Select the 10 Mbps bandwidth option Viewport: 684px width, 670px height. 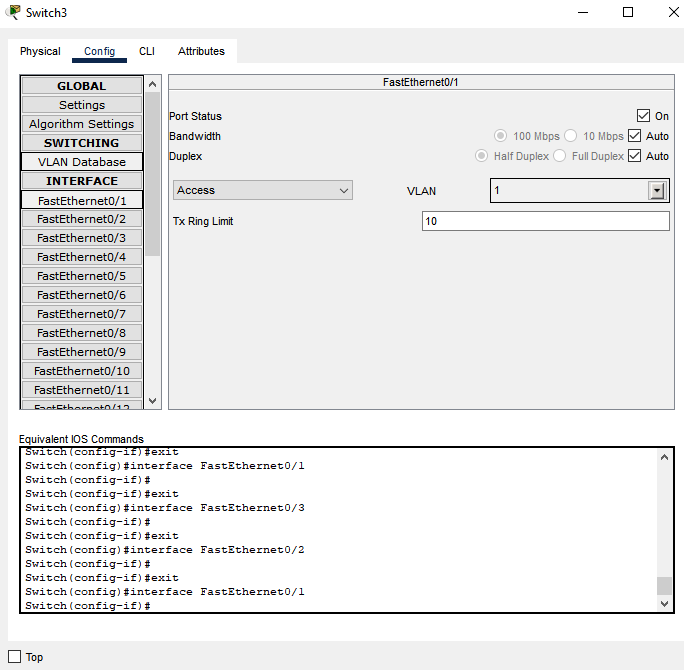pos(571,136)
